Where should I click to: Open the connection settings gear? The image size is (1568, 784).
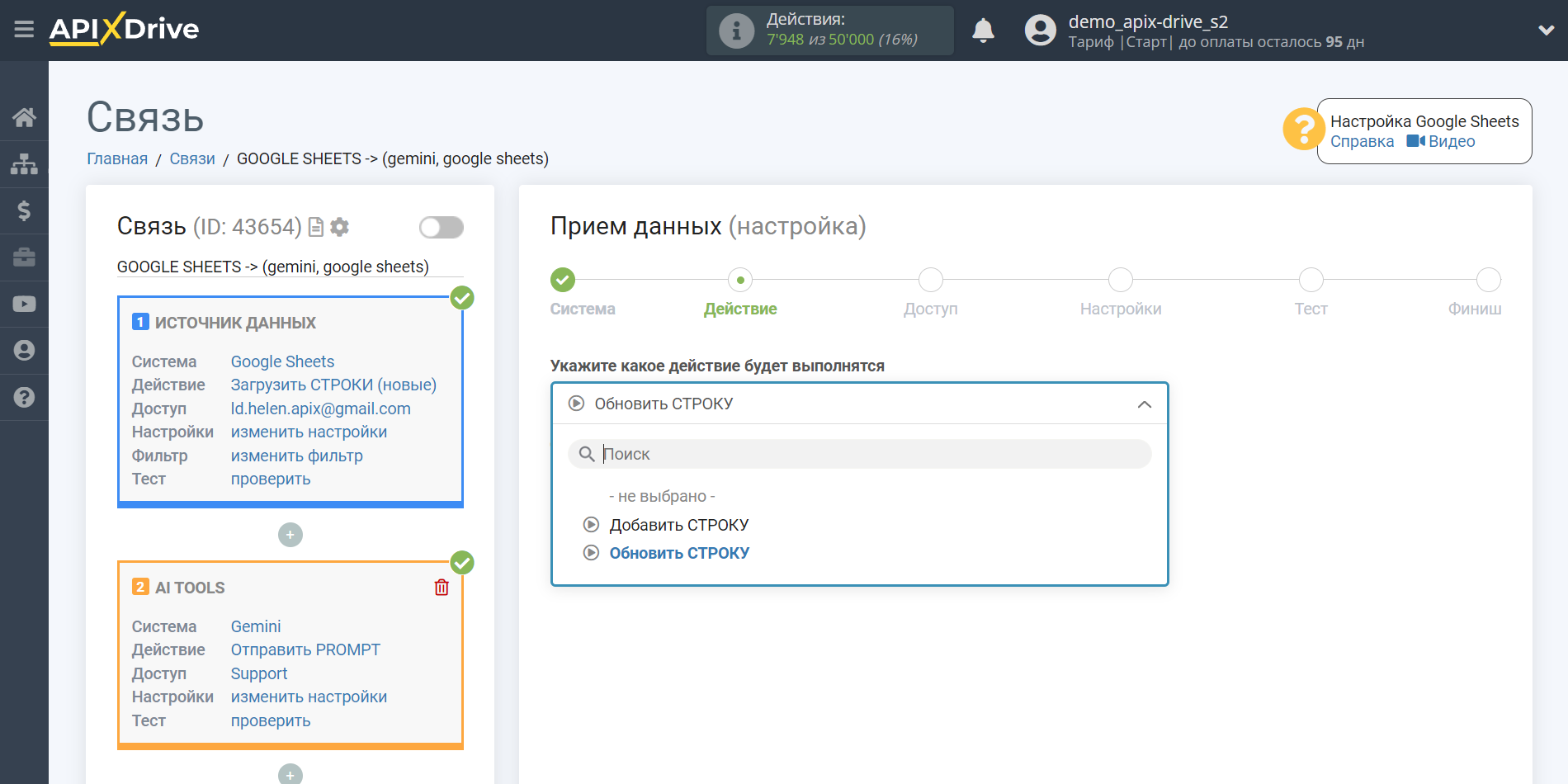339,227
